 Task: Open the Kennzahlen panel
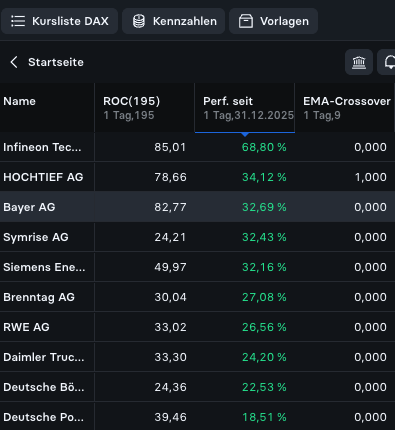tap(174, 21)
